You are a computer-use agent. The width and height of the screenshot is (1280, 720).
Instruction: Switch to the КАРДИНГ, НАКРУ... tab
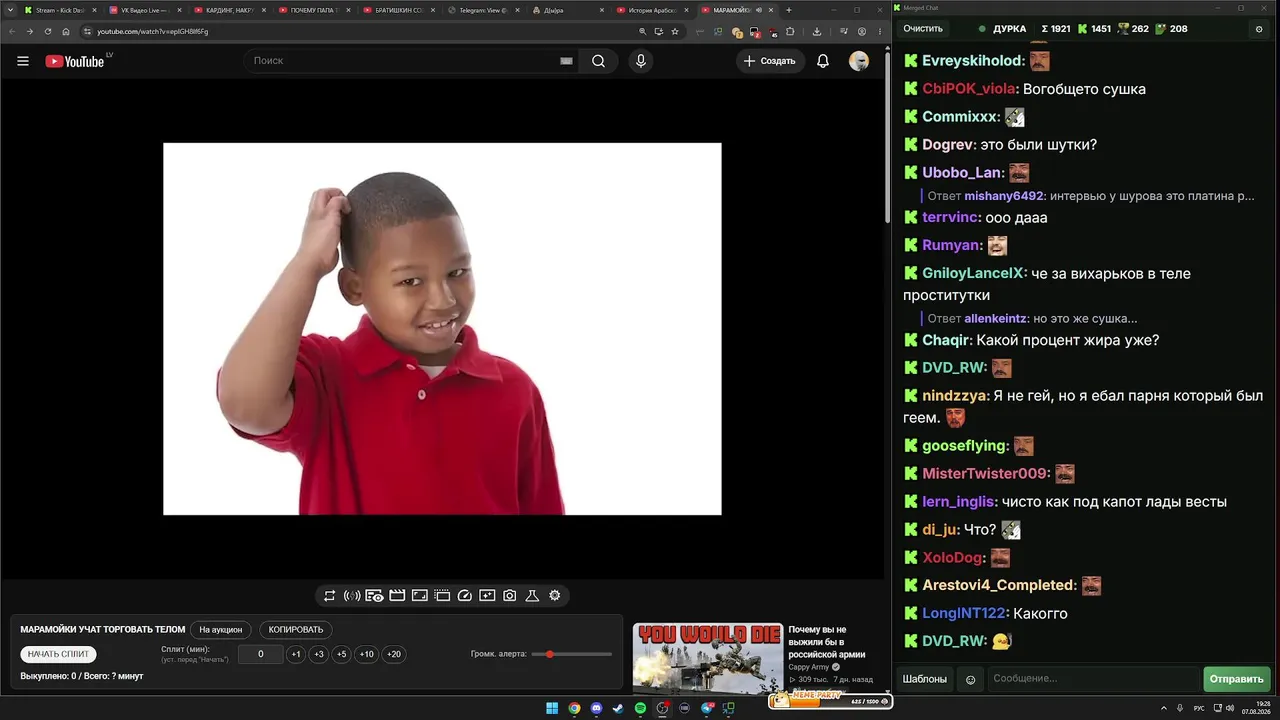230,10
